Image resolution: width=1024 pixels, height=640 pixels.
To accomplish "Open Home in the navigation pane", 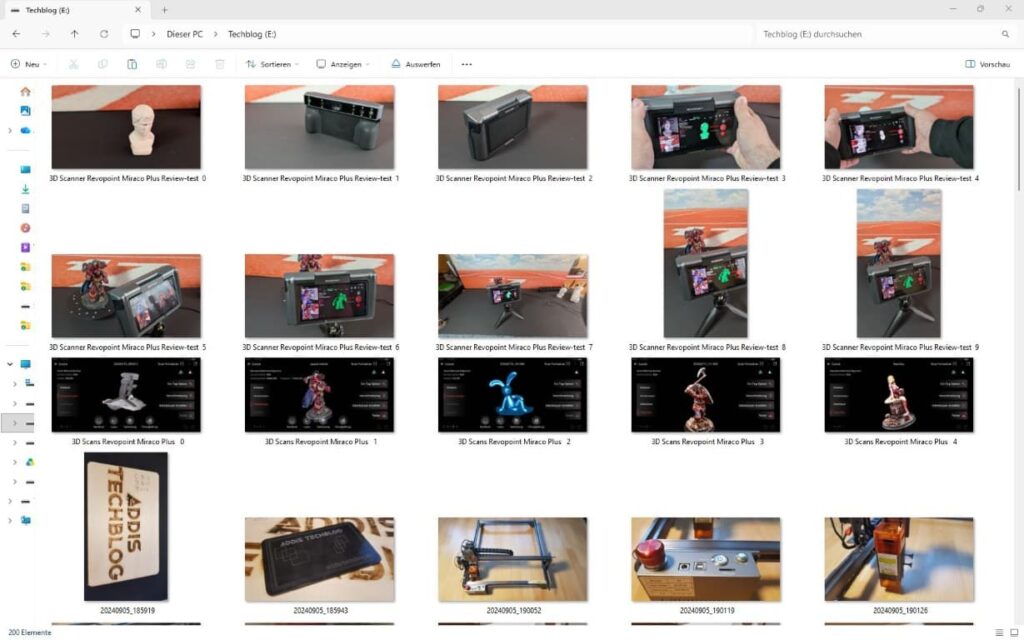I will pos(25,91).
